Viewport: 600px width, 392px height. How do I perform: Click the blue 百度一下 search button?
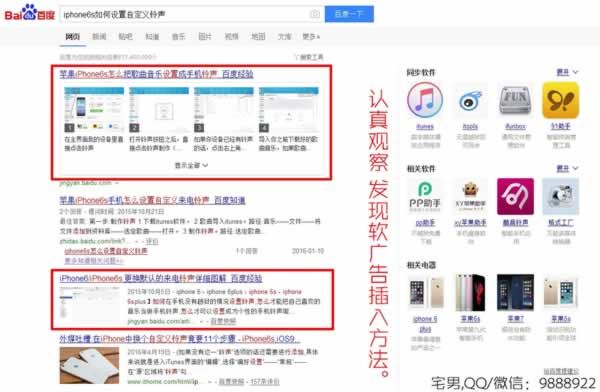pyautogui.click(x=349, y=14)
